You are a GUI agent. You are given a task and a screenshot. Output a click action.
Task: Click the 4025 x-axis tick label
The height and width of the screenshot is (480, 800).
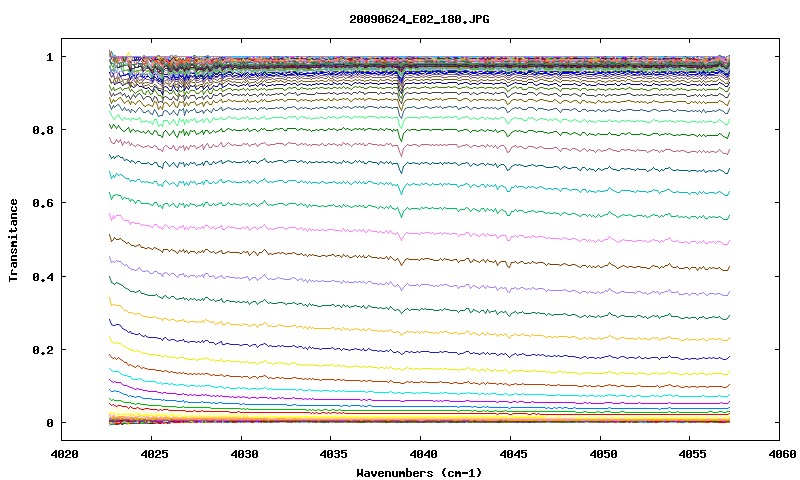(x=154, y=454)
